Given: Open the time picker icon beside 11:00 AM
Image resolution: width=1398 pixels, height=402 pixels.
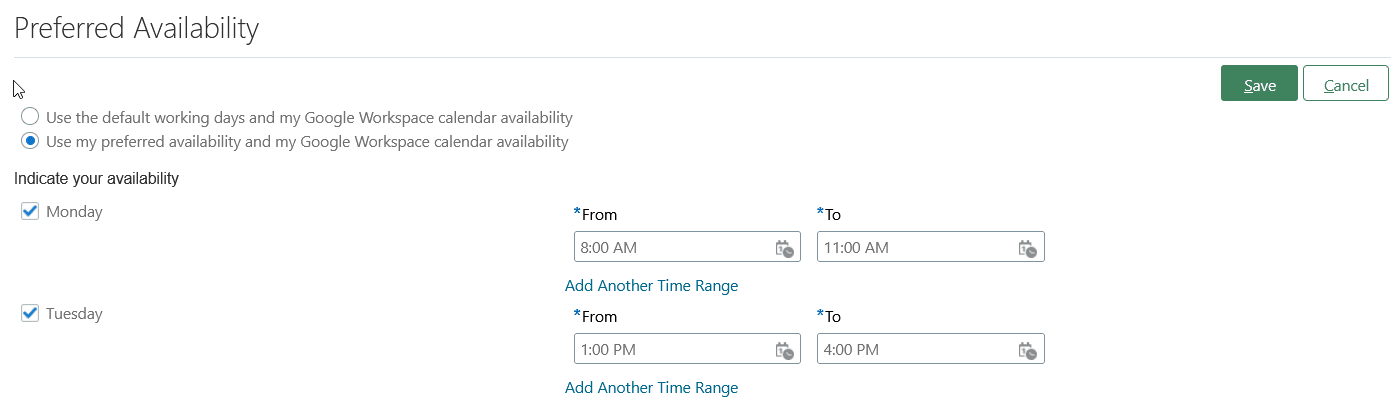Looking at the screenshot, I should pyautogui.click(x=1029, y=248).
